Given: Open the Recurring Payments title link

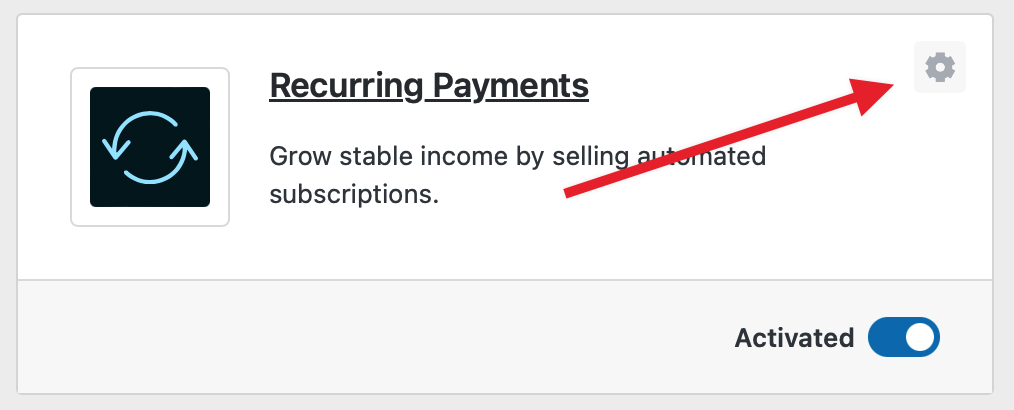Looking at the screenshot, I should [x=429, y=86].
